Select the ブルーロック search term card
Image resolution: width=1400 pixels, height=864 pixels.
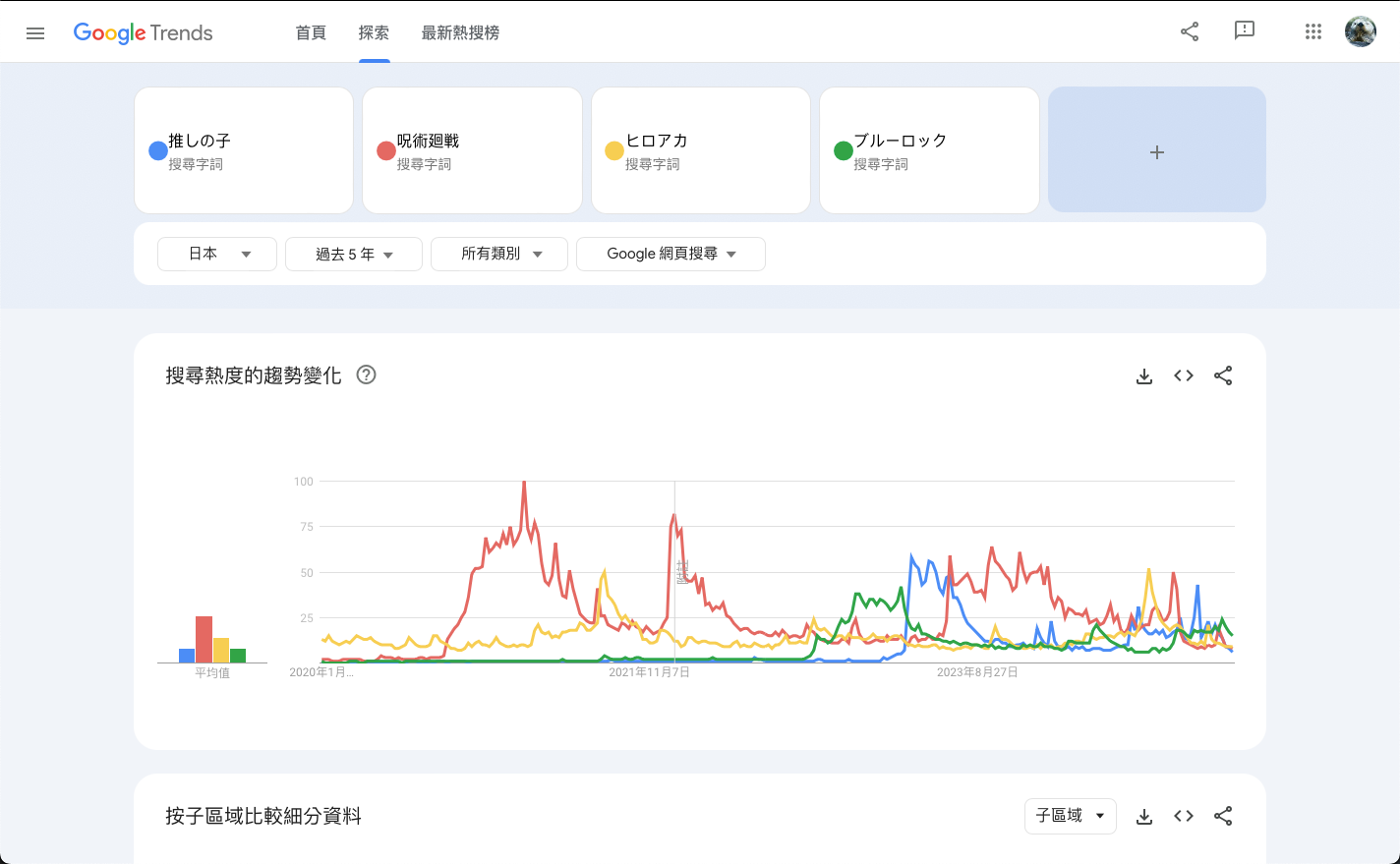coord(929,150)
